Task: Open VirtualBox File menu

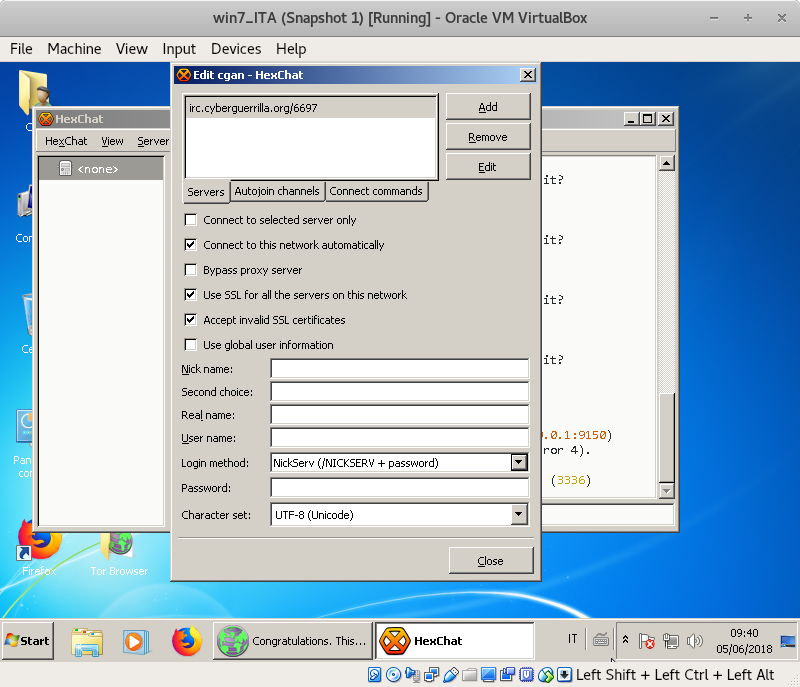Action: (x=21, y=49)
